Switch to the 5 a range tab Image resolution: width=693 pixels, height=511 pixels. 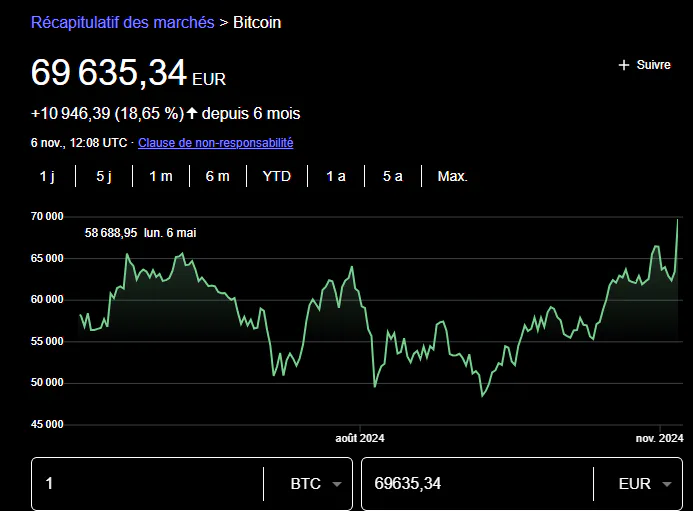392,176
